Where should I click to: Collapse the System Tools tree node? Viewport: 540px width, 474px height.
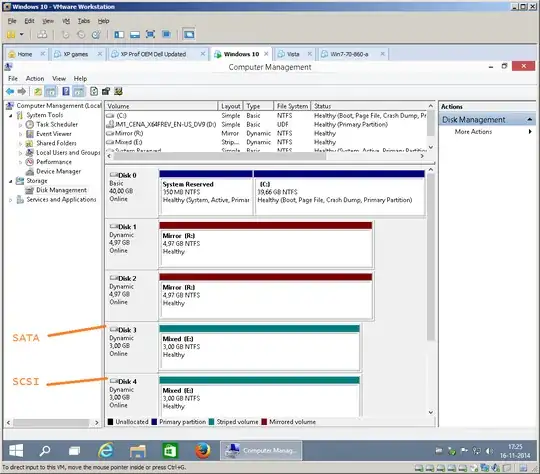point(11,115)
